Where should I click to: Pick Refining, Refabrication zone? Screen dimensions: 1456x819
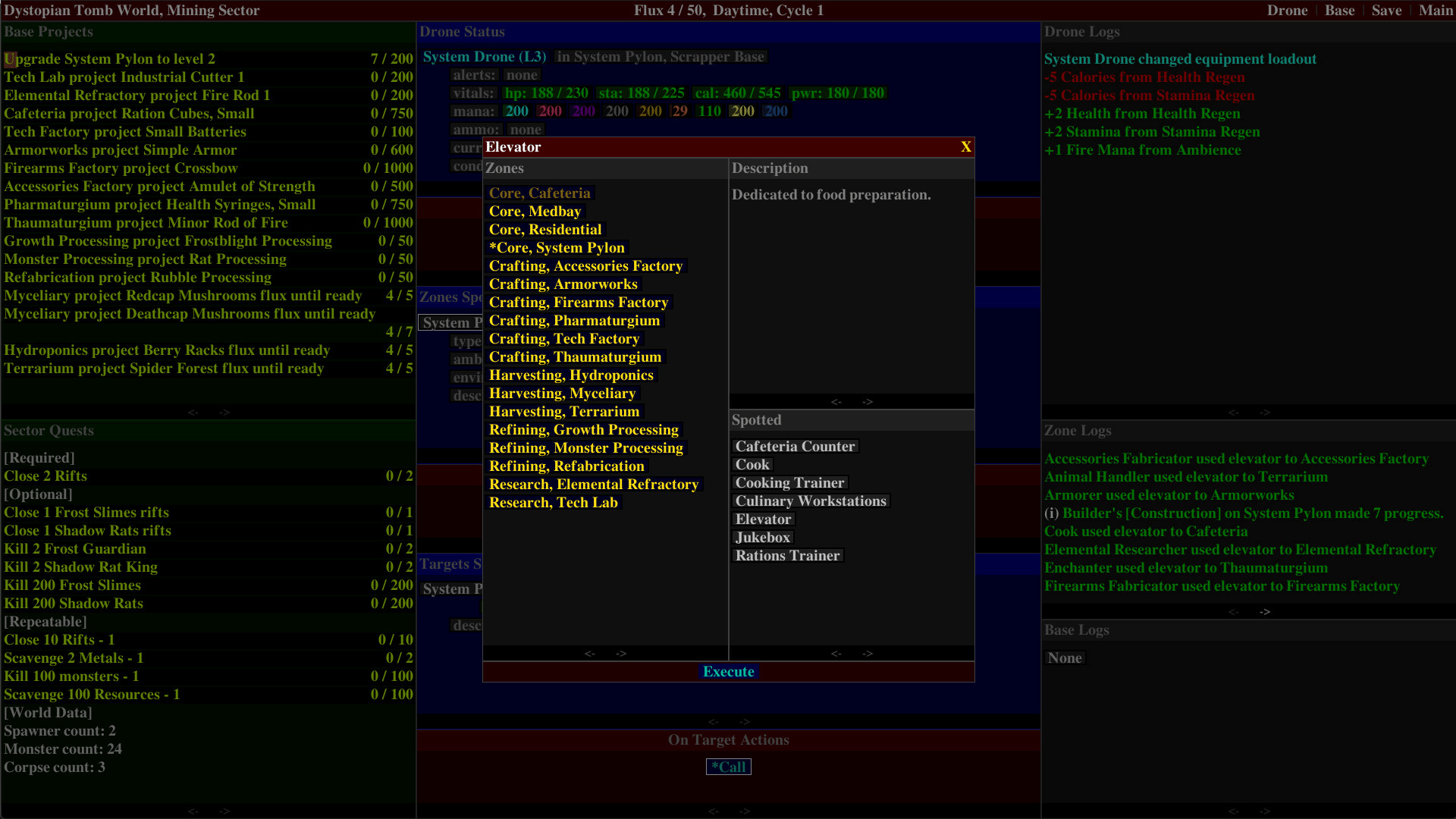566,466
